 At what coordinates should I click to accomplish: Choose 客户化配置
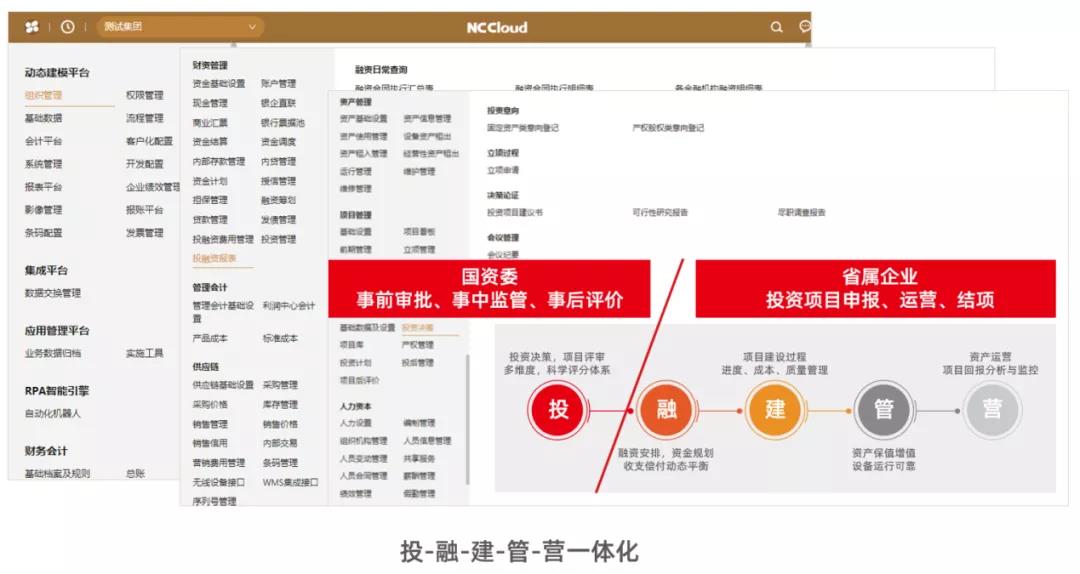coord(149,141)
